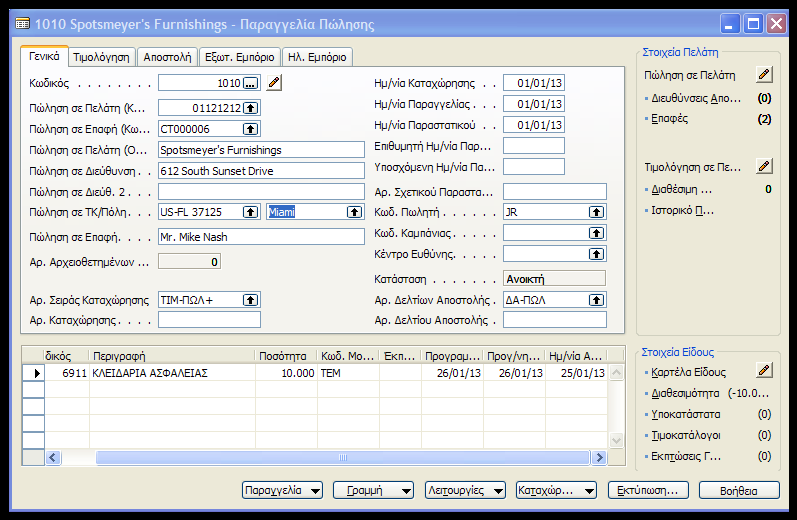Click up arrow of lines vertical scrollbar
Viewport: 797px width, 520px height.
click(x=616, y=373)
